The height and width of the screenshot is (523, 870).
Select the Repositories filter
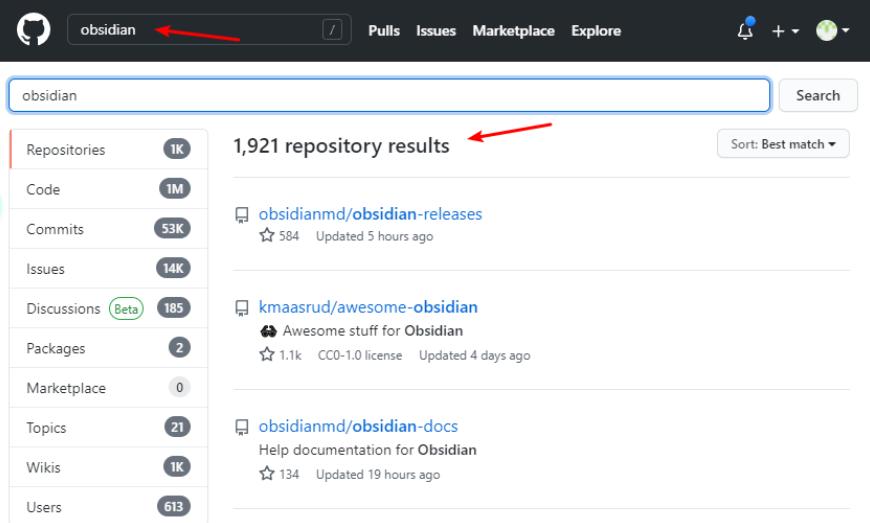pos(109,149)
